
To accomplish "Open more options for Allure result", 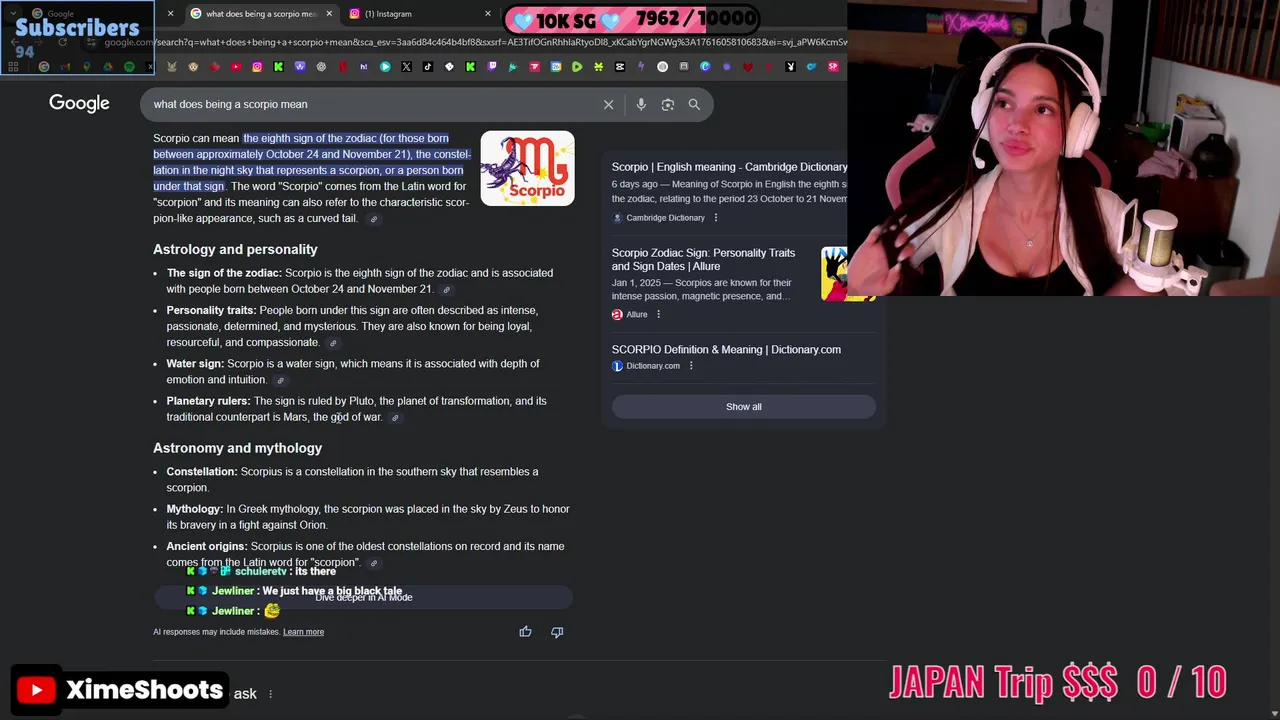I will click(x=658, y=314).
